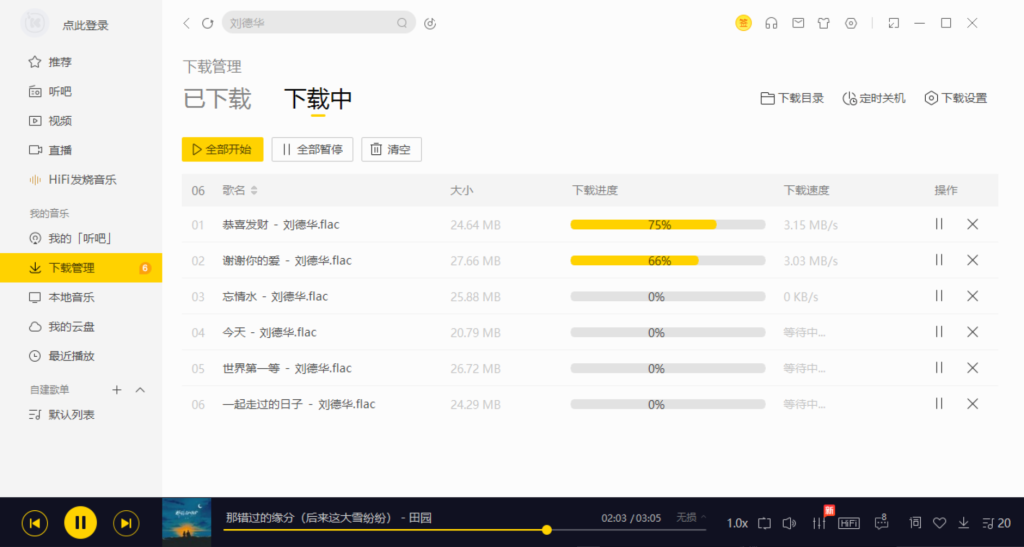
Task: Open 我的云盘 cloud drive
Action: click(62, 326)
